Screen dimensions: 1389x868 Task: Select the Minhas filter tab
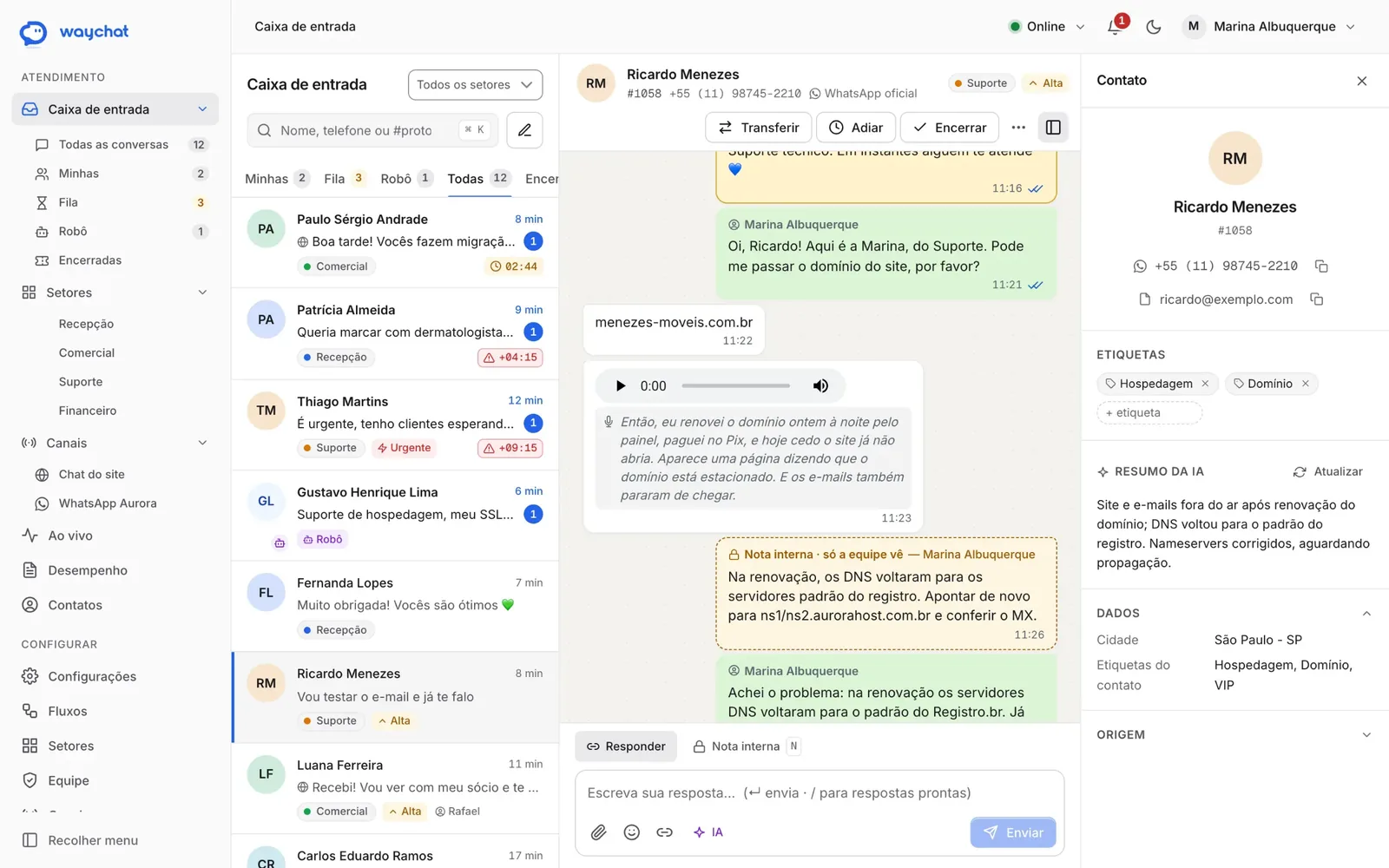(276, 179)
